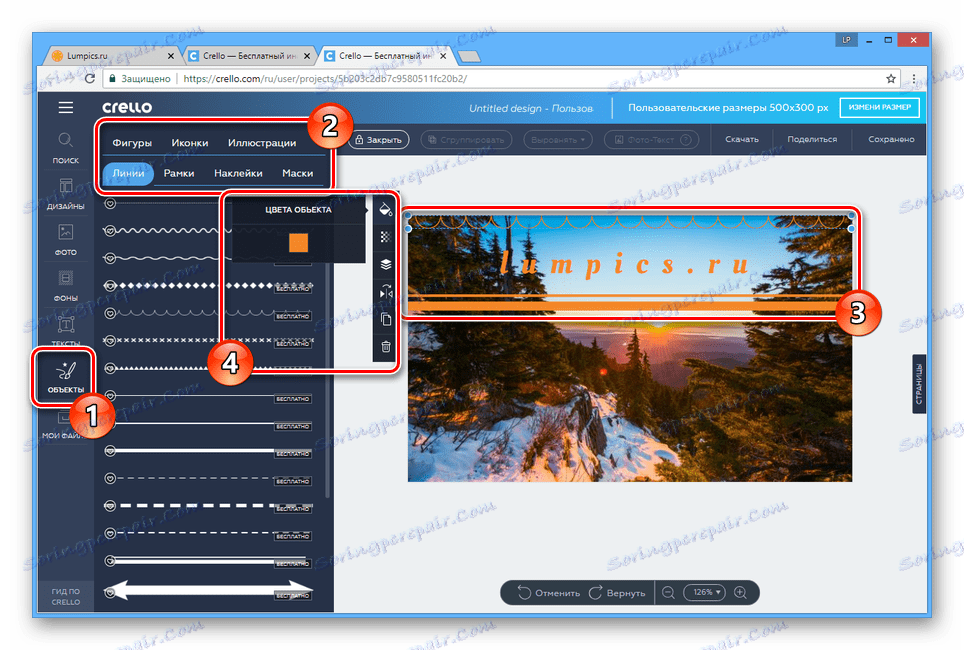Switch to the Маски tab
964x650 pixels.
tap(298, 173)
